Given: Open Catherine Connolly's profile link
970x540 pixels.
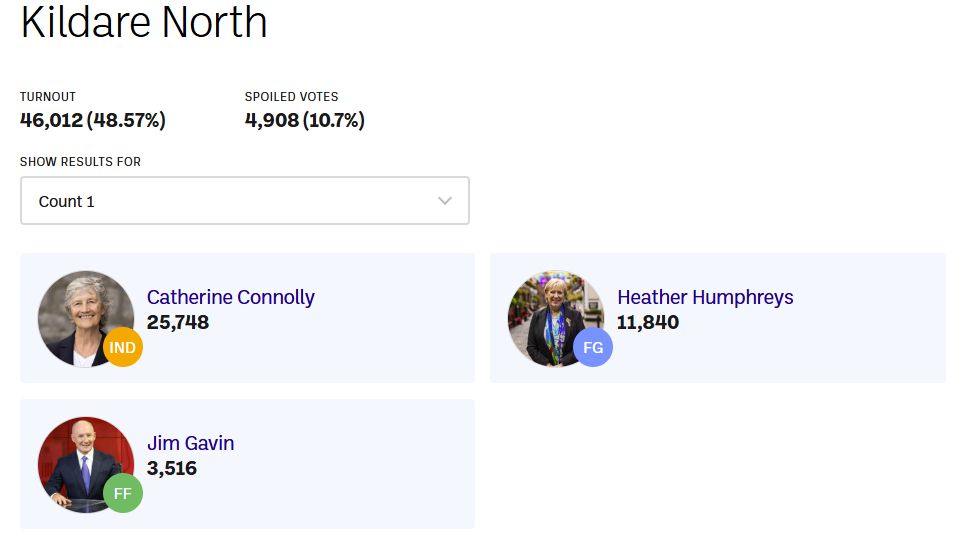Looking at the screenshot, I should [x=231, y=298].
